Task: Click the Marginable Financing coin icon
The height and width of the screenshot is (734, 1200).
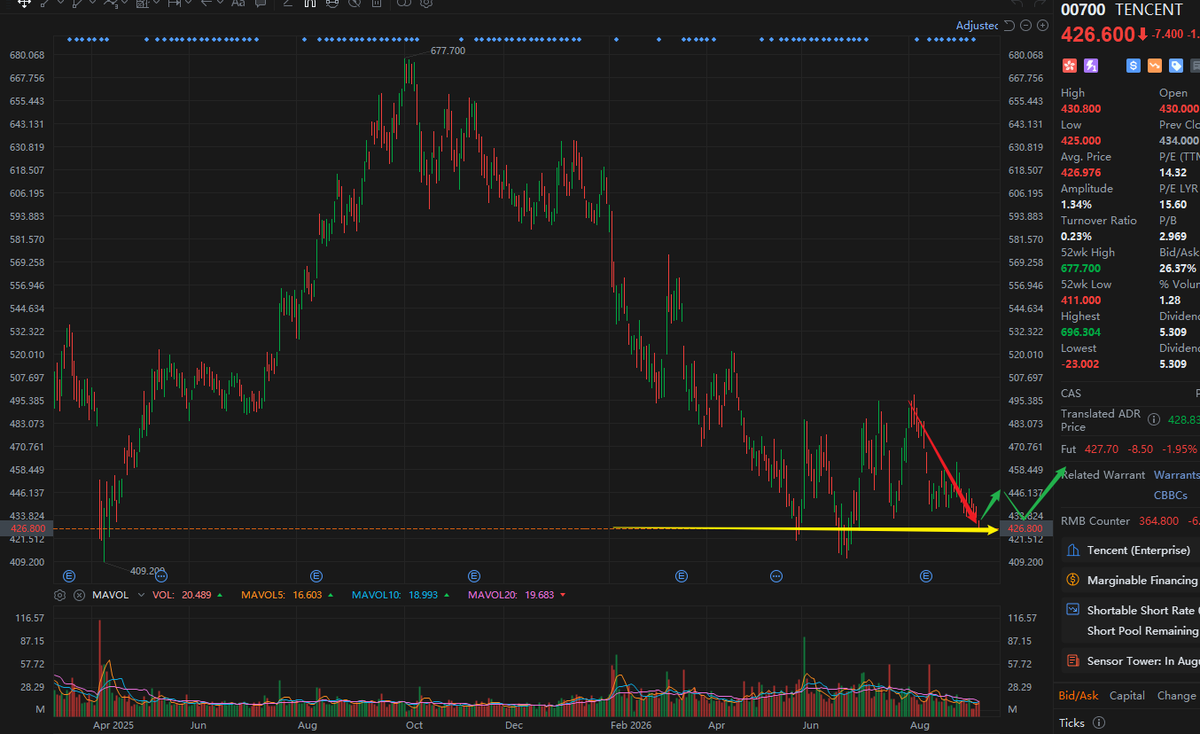Action: click(x=1072, y=580)
